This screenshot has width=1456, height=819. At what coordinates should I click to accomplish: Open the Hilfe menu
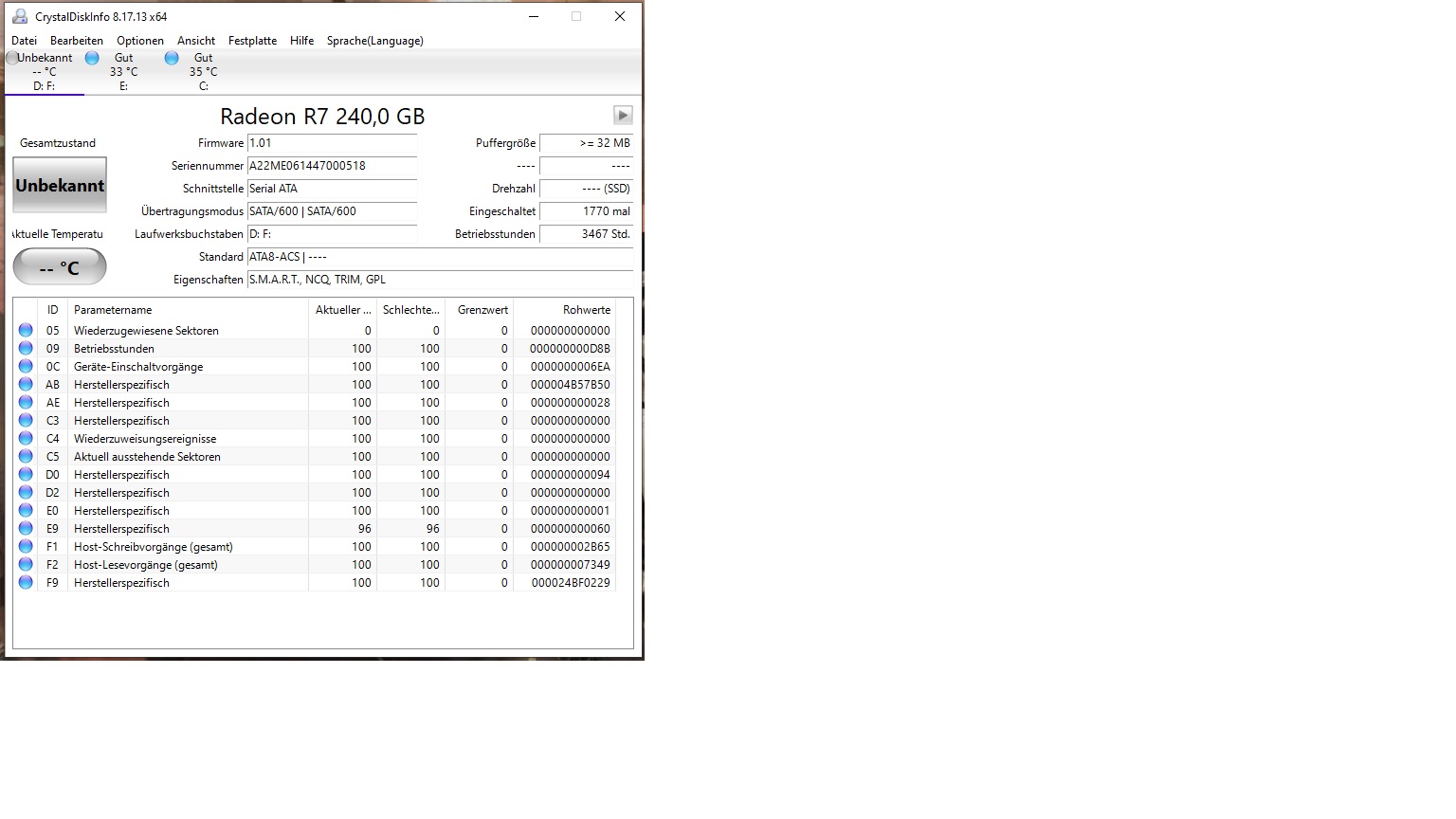point(302,41)
